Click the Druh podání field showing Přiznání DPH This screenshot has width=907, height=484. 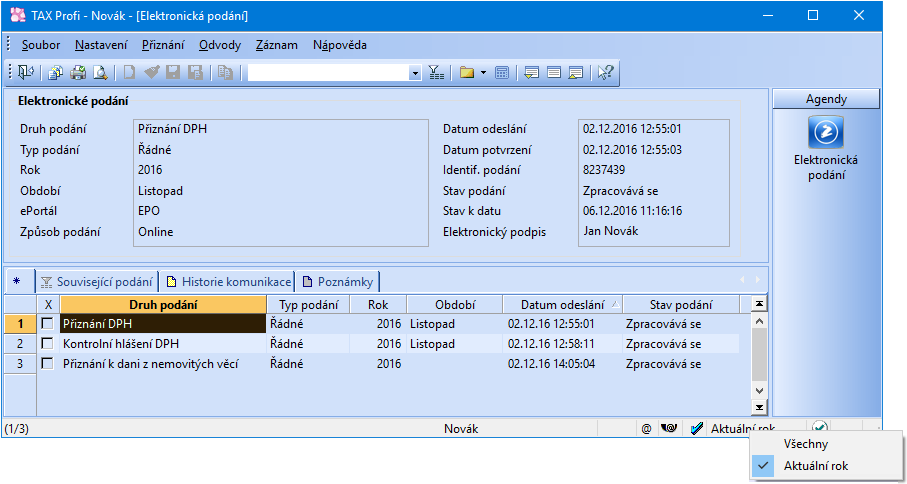pos(172,129)
